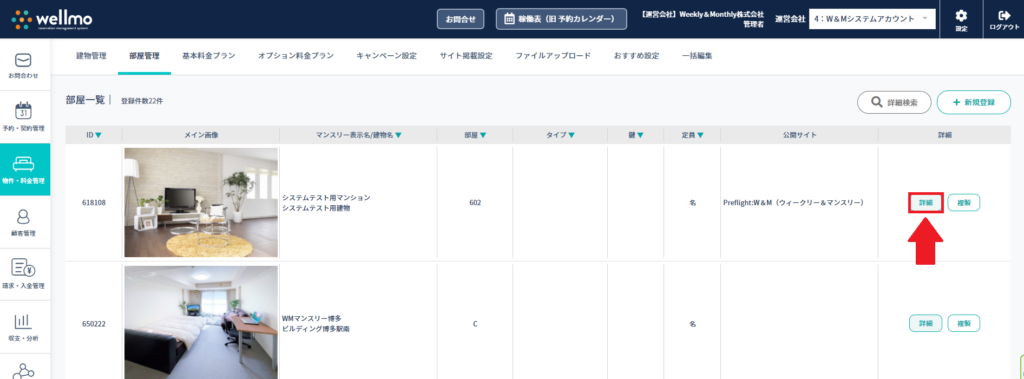Open the 設定 gear icon
Screen dimensions: 1024x379
point(961,20)
